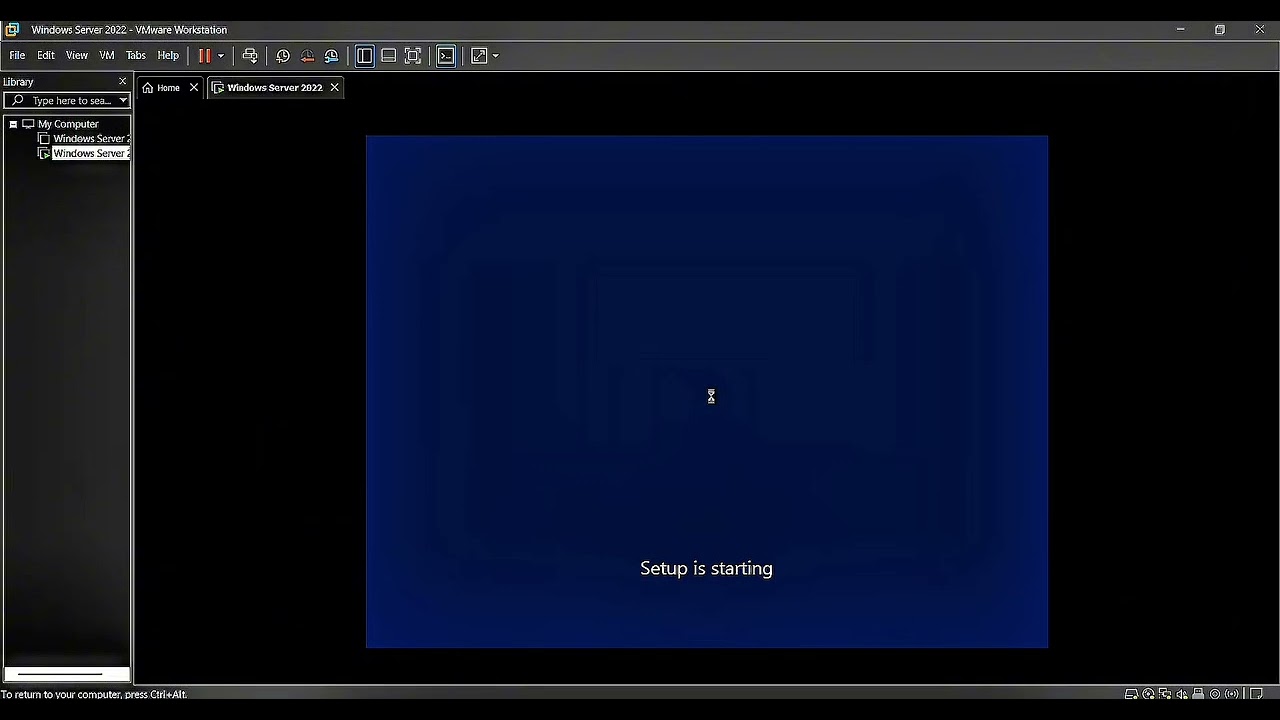
Task: Click the USB controller status icon
Action: (x=1198, y=694)
